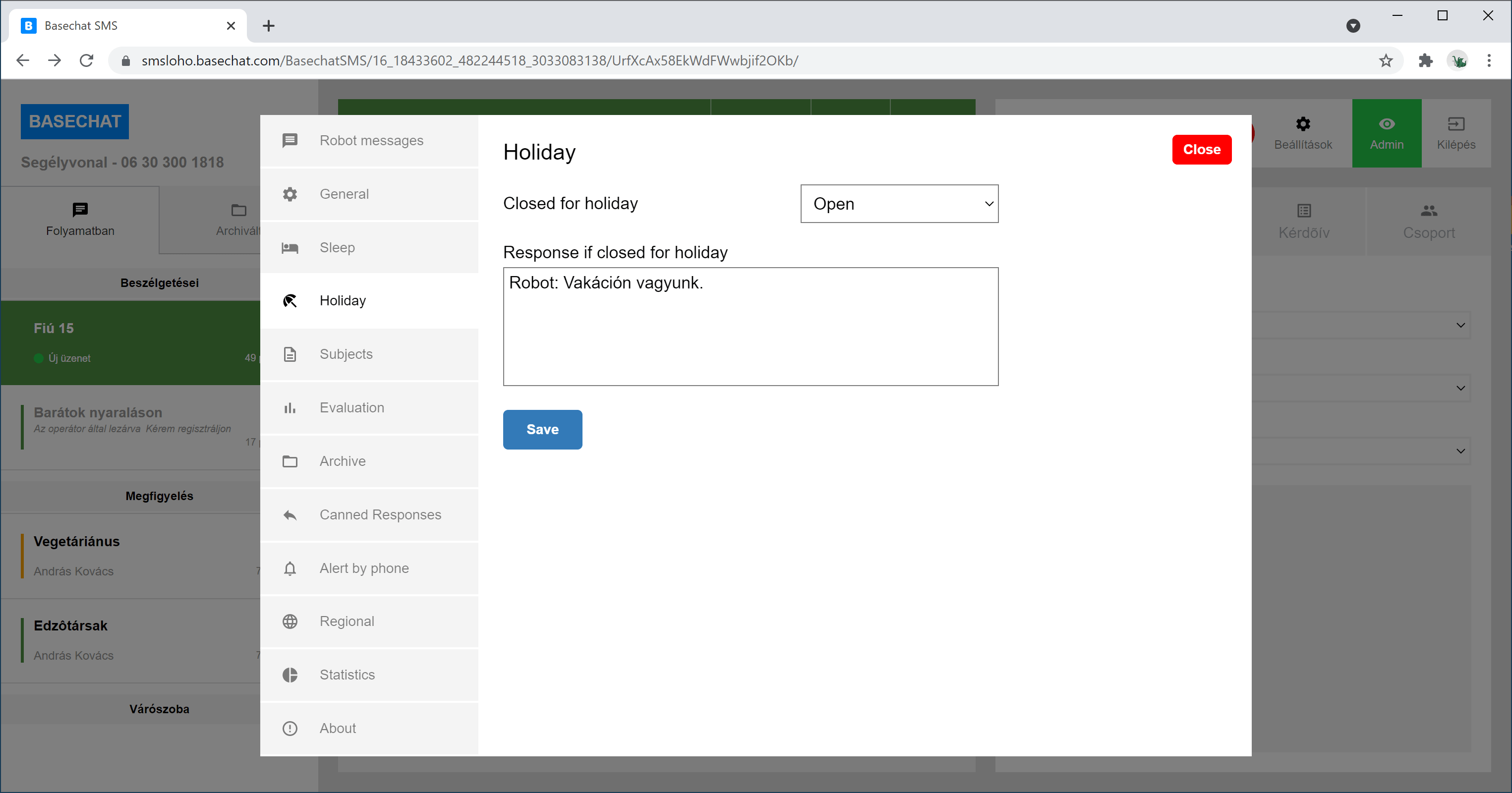Click the Regional globe icon
Screen dimensions: 1512x793
coord(290,622)
